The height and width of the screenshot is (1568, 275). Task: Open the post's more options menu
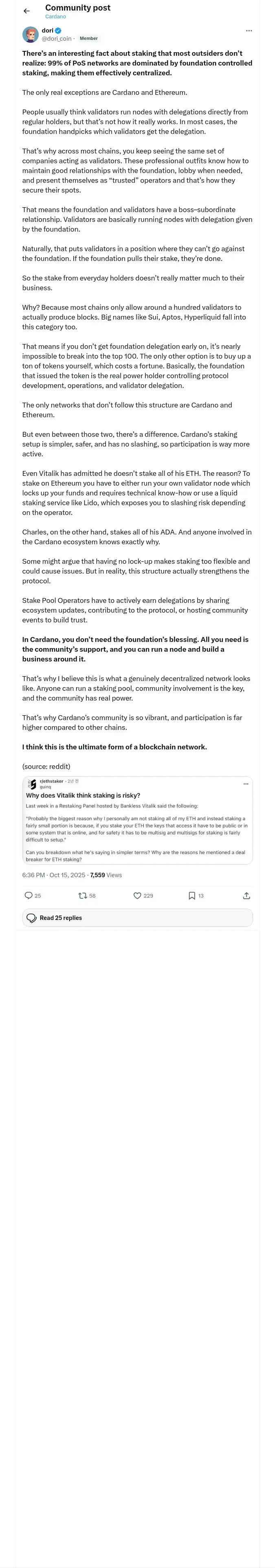tap(249, 31)
